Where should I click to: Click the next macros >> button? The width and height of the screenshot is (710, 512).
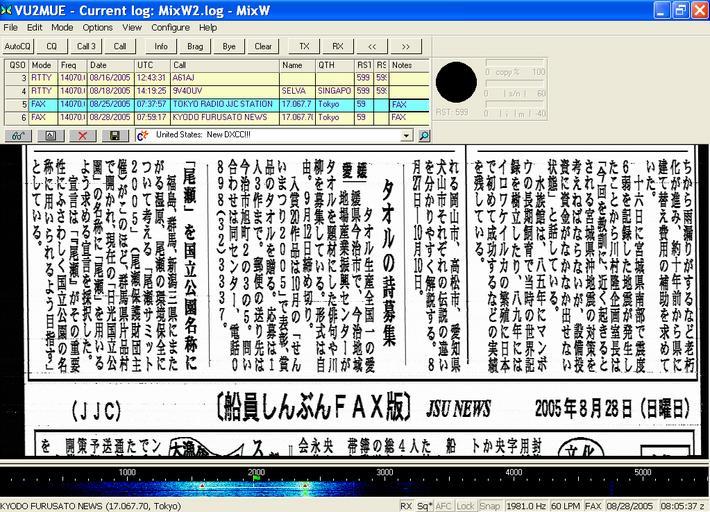(405, 46)
